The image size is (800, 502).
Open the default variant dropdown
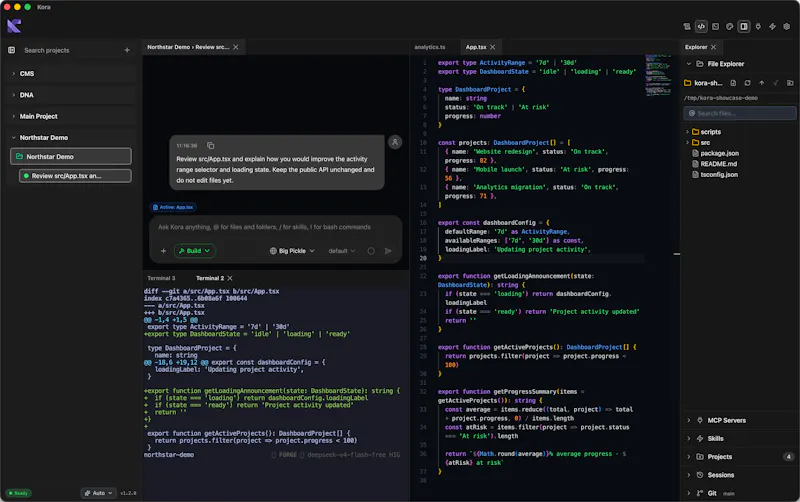[341, 250]
